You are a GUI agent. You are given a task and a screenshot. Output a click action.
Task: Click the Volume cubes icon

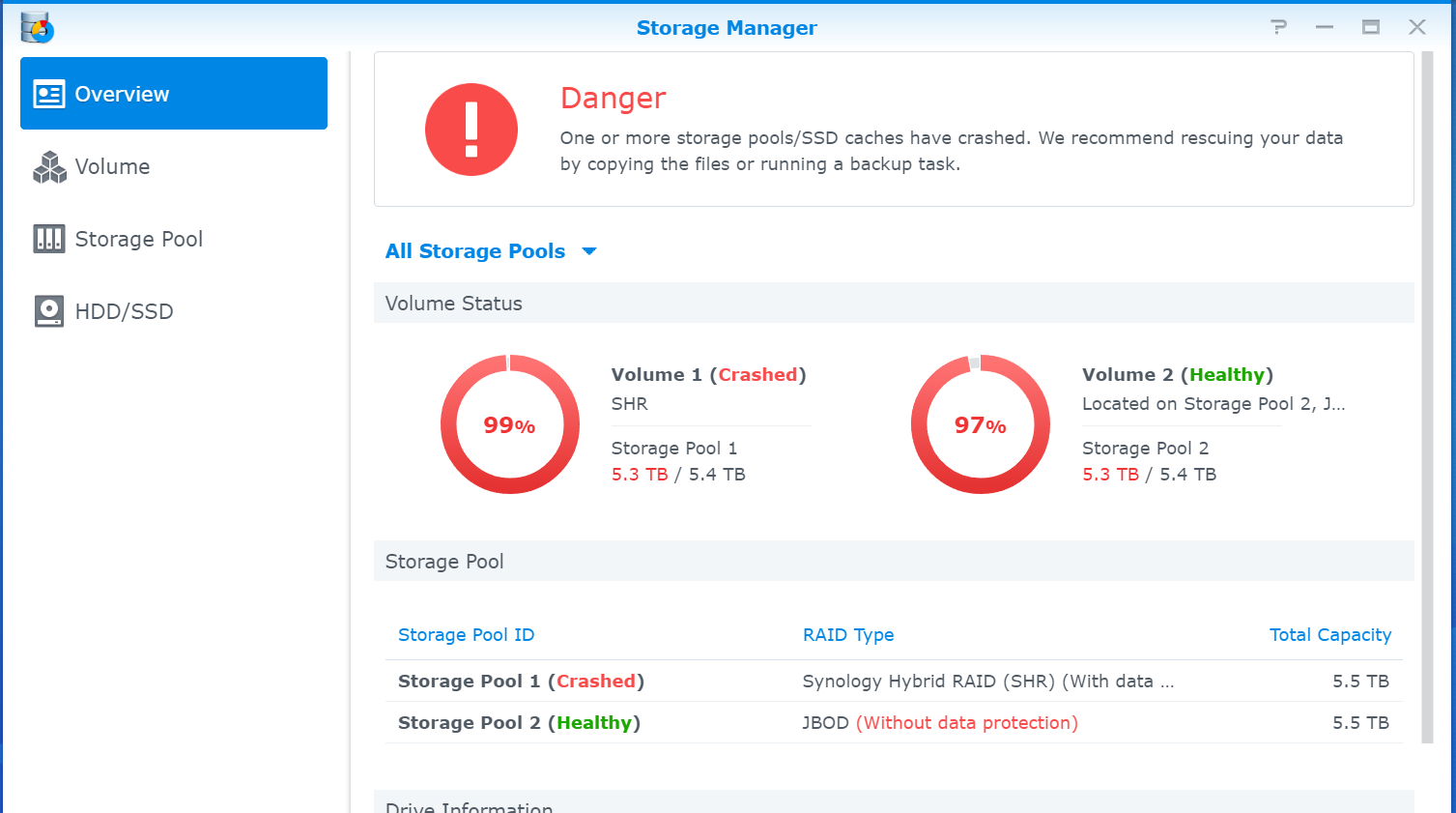coord(49,167)
